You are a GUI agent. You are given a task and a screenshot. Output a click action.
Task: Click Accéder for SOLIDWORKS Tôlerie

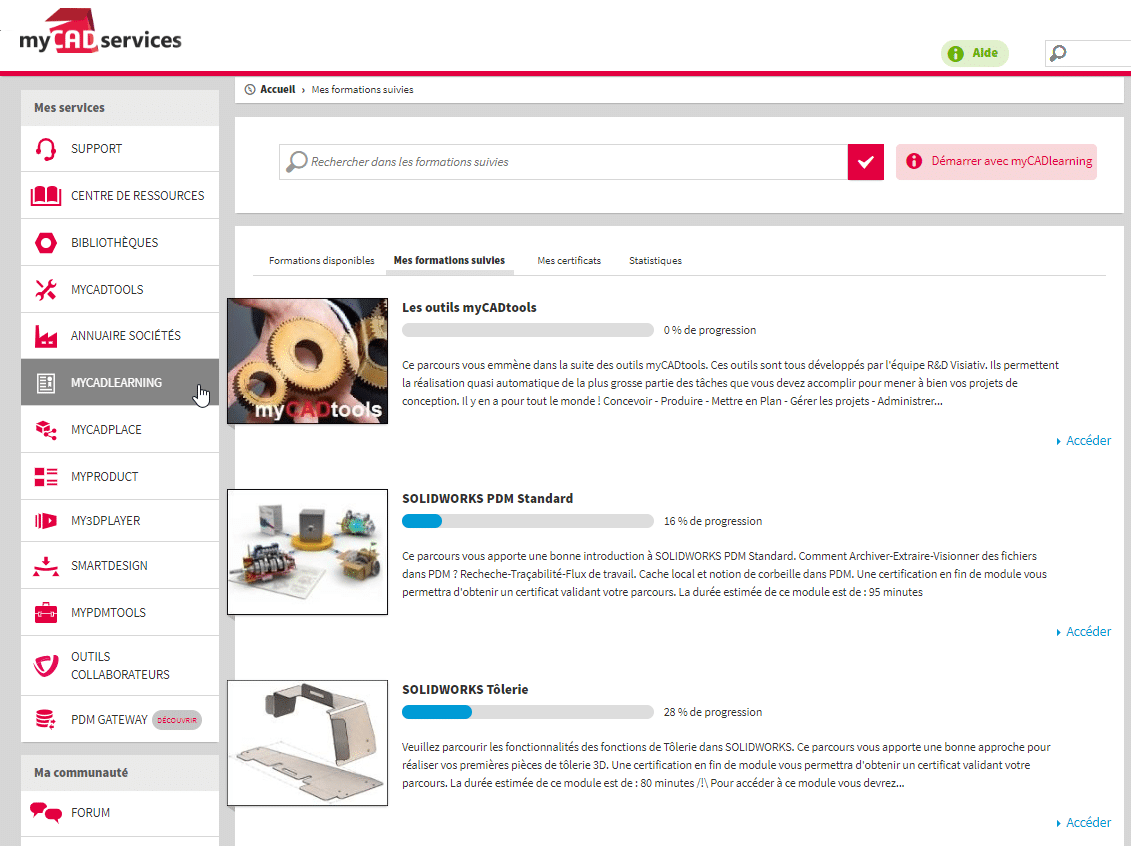(1083, 823)
